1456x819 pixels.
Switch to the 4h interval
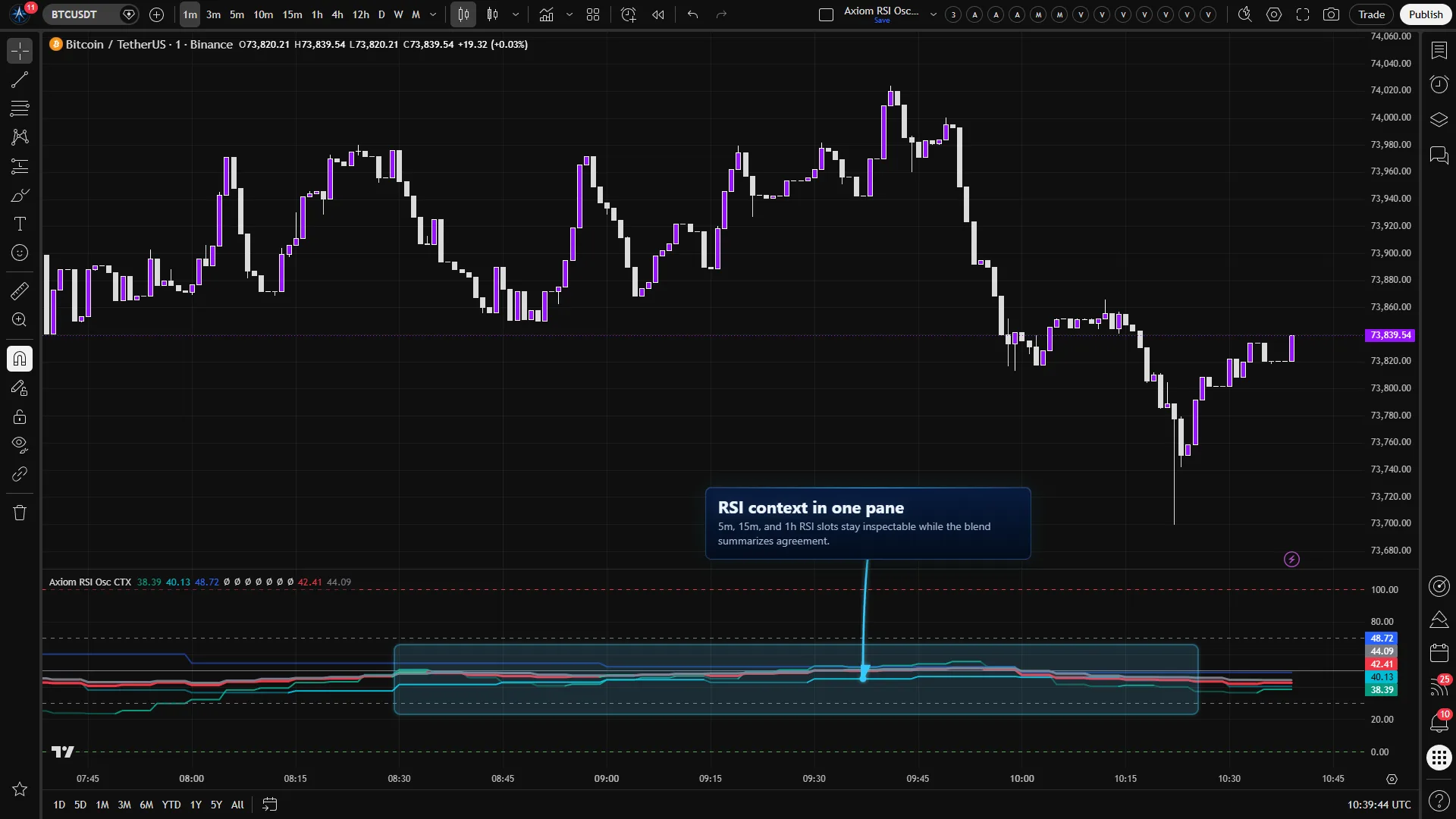point(337,14)
